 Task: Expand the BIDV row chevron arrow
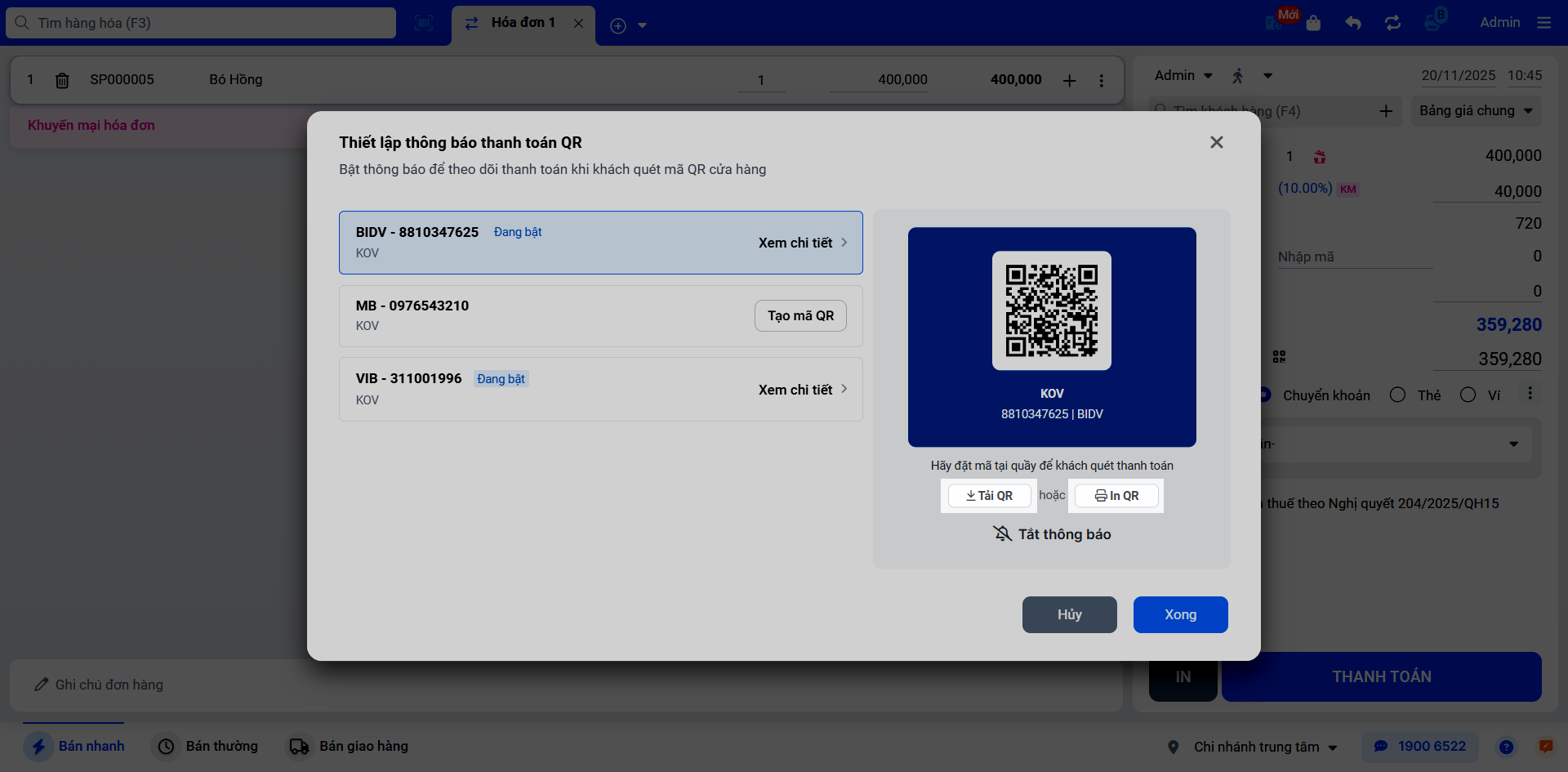tap(844, 243)
